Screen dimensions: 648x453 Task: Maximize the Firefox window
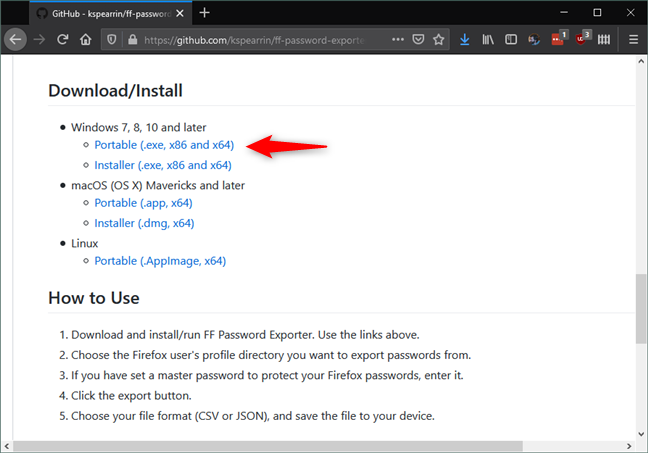[597, 13]
